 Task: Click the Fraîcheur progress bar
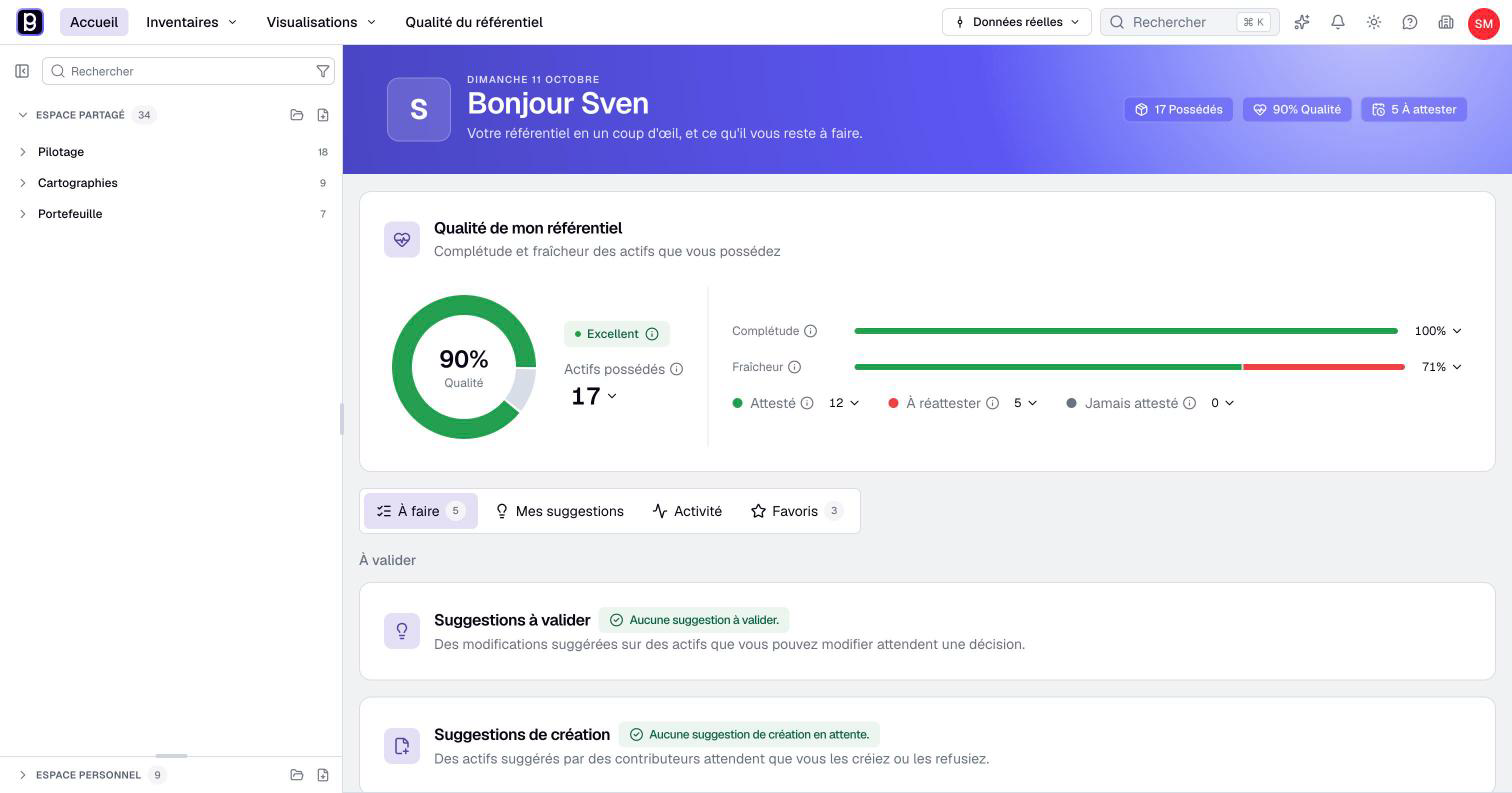point(1129,367)
